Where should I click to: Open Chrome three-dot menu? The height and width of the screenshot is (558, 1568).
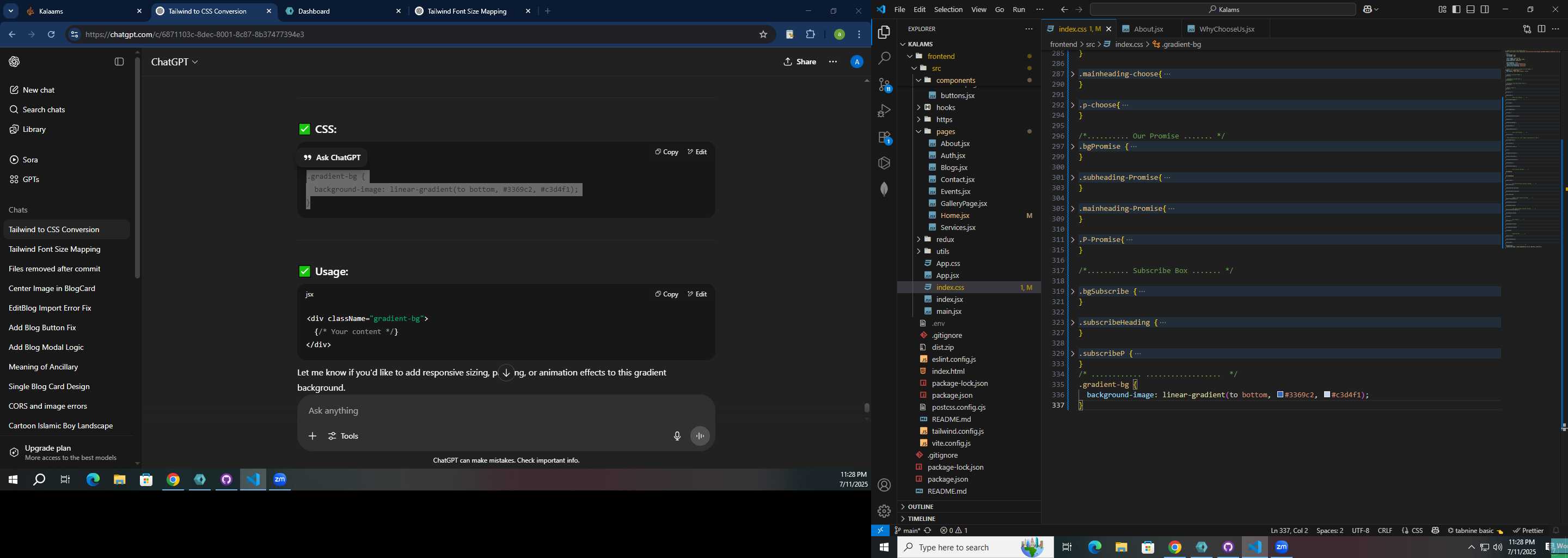point(860,35)
